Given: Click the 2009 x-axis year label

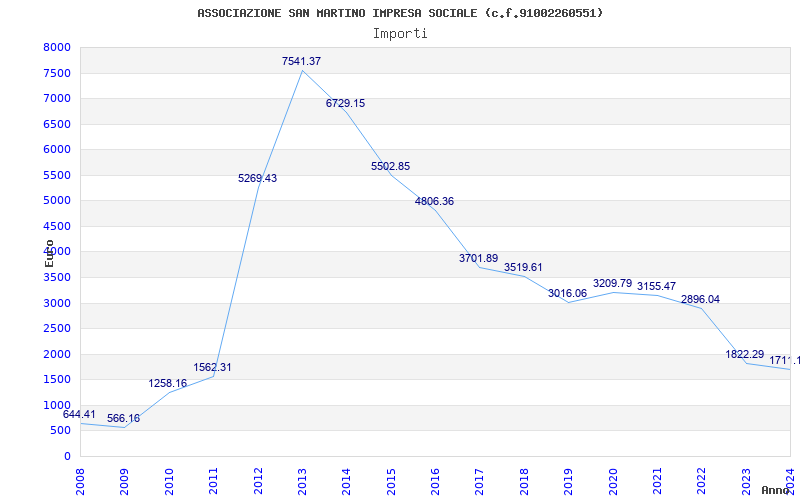Looking at the screenshot, I should (x=124, y=481).
